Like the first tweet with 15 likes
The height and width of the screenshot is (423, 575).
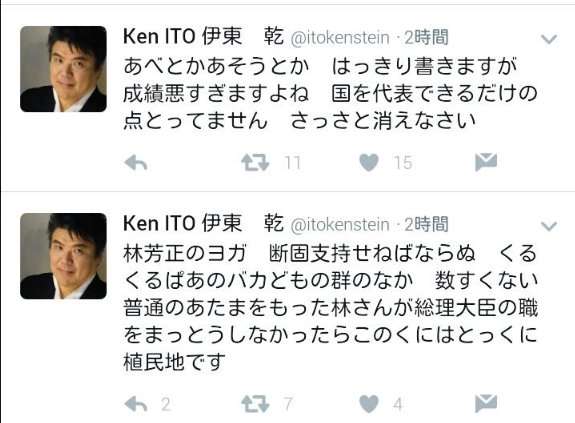[369, 163]
